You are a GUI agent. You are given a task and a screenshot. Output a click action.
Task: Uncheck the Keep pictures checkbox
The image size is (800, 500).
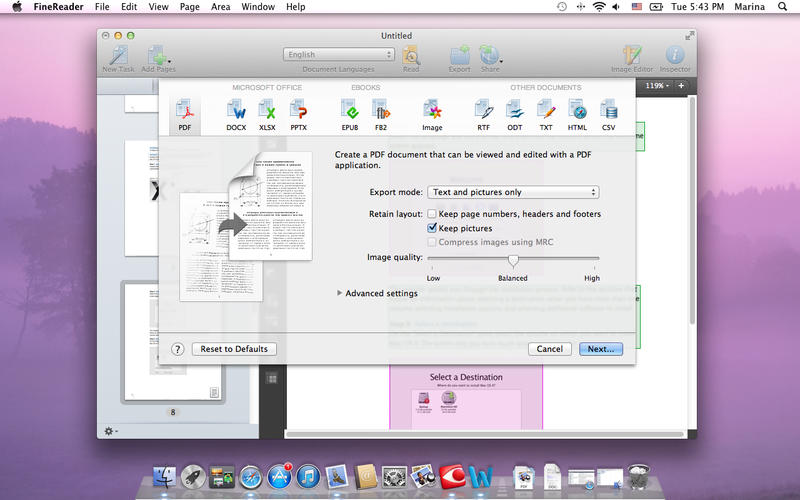pos(432,228)
